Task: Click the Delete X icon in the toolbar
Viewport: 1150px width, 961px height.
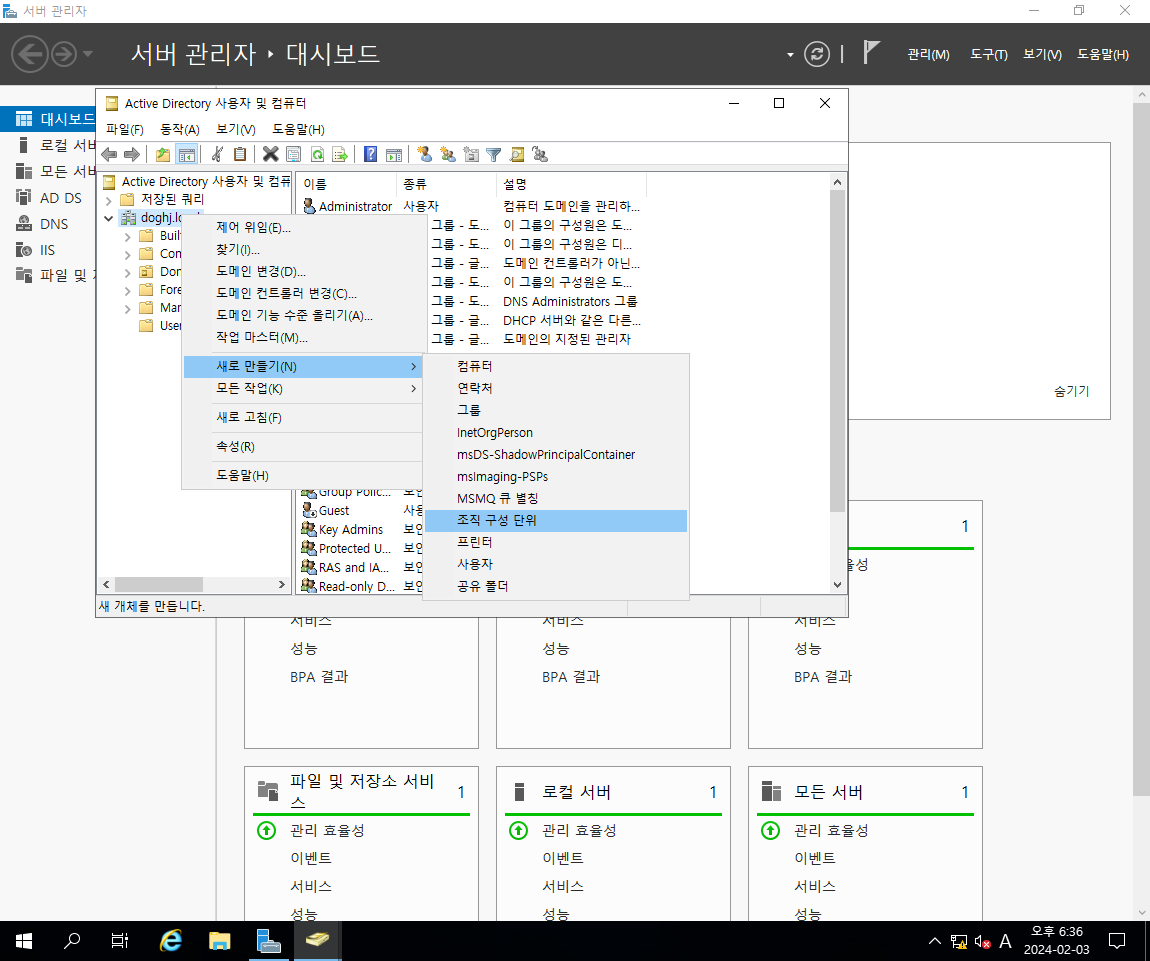Action: click(271, 154)
